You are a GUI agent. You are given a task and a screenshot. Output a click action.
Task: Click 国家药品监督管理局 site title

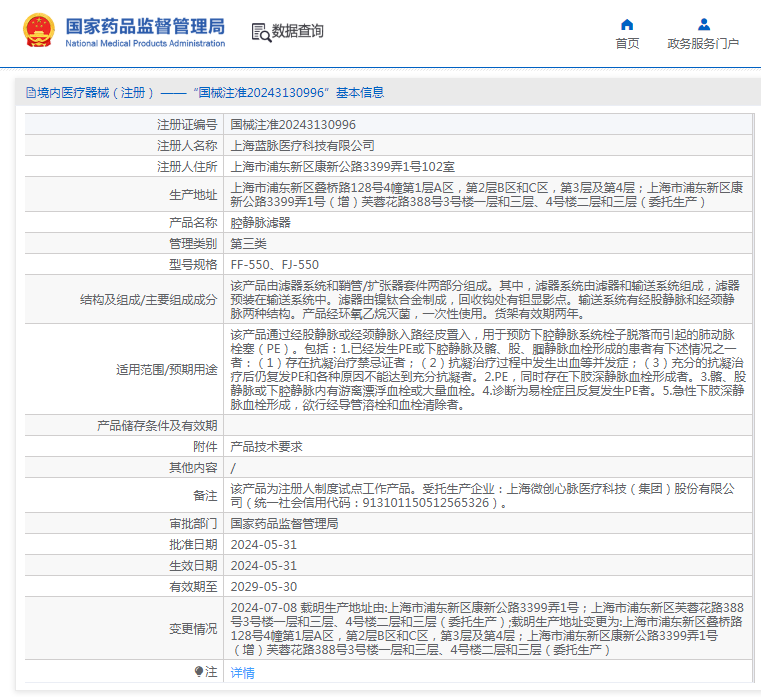tap(145, 26)
